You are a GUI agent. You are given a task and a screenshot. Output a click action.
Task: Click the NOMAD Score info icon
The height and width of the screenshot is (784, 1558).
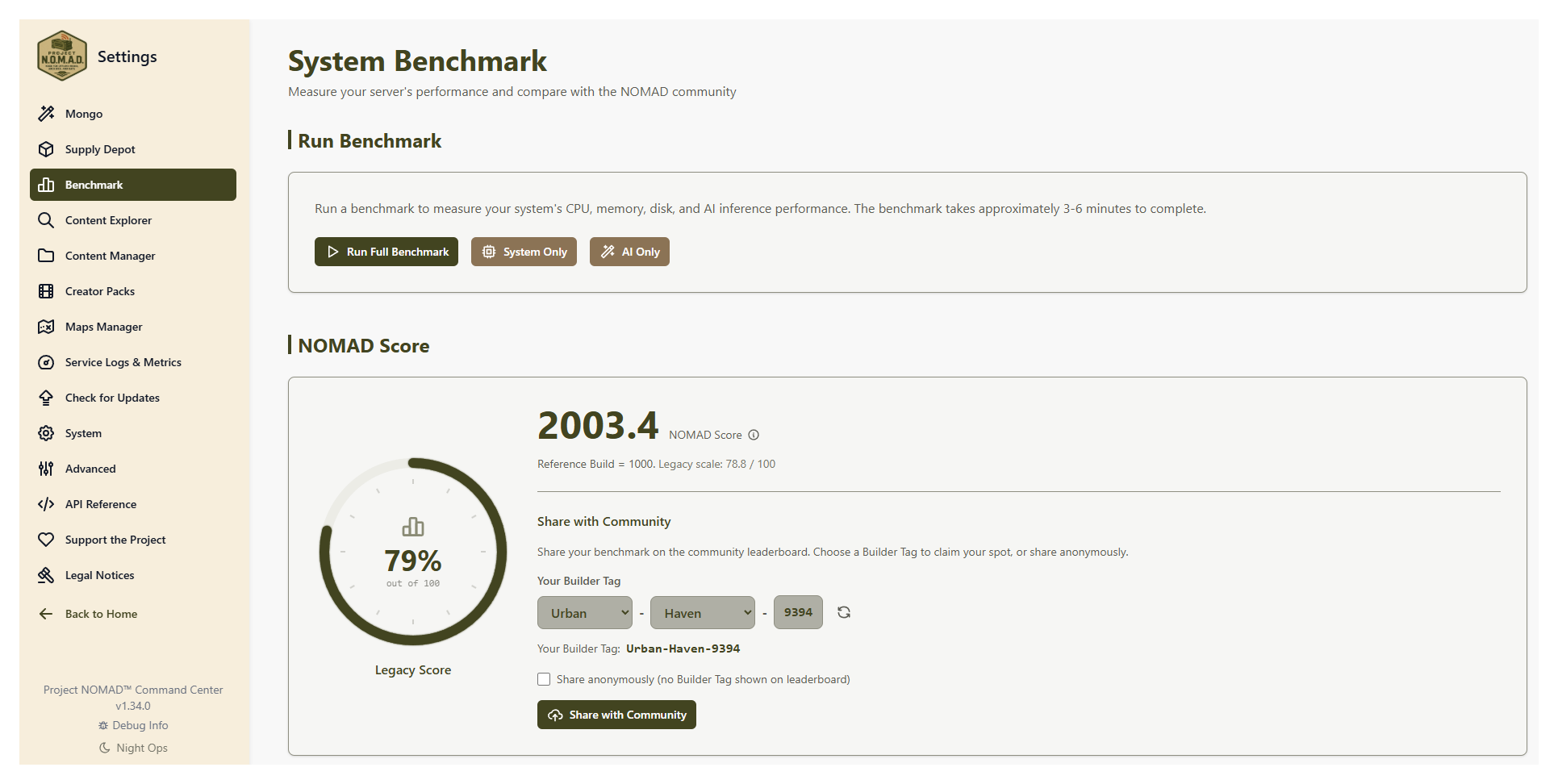click(754, 435)
